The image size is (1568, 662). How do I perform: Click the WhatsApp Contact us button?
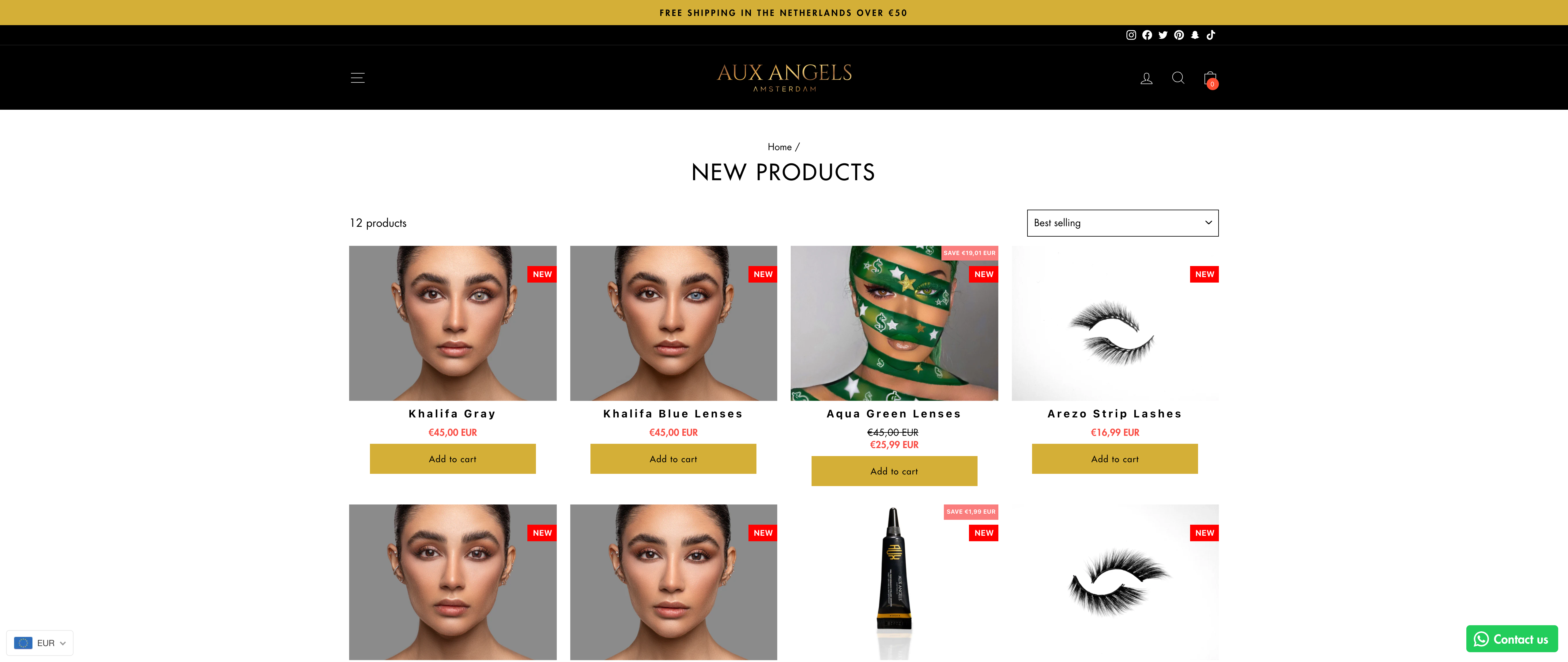(x=1511, y=639)
